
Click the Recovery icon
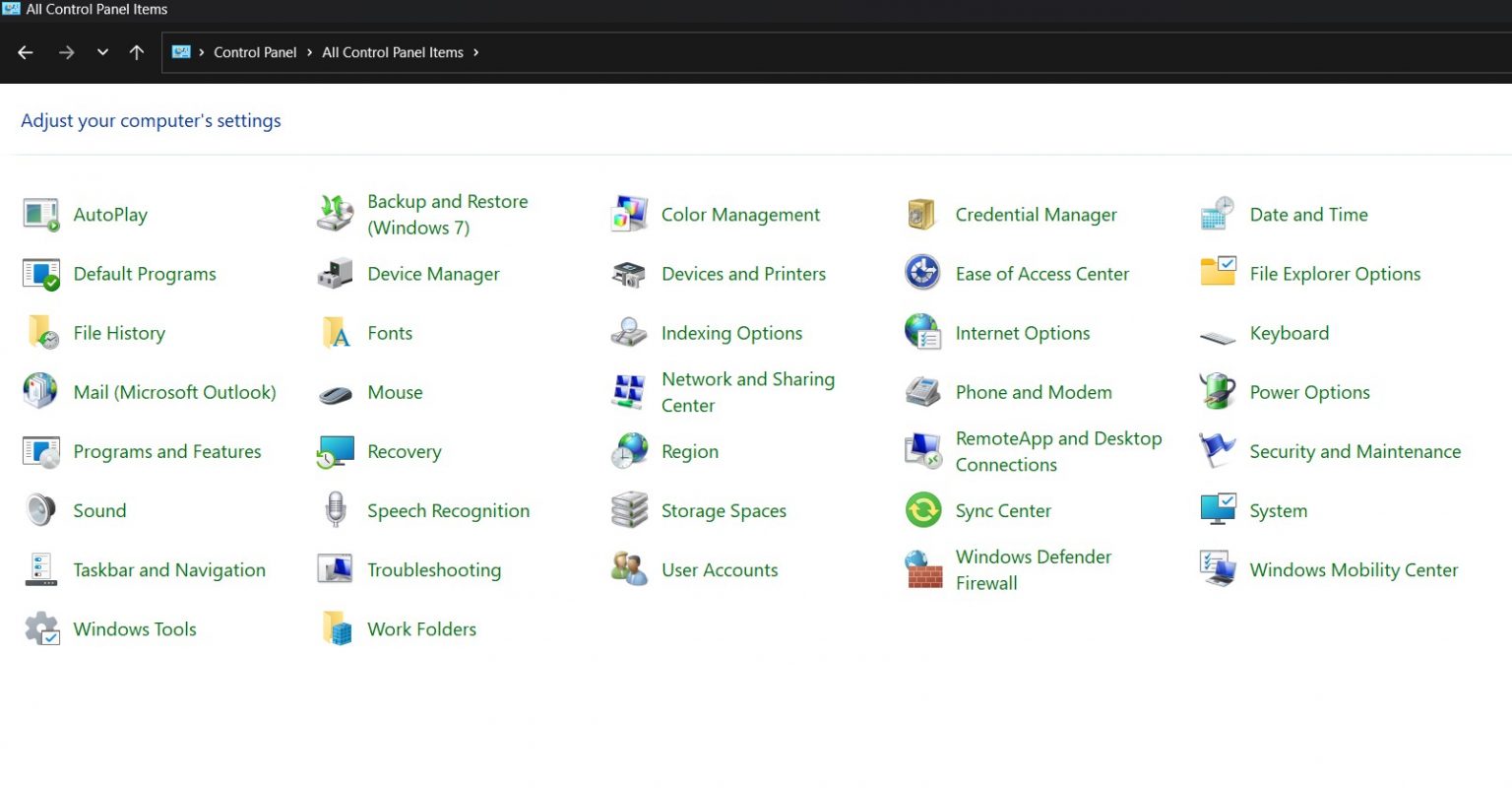click(335, 452)
